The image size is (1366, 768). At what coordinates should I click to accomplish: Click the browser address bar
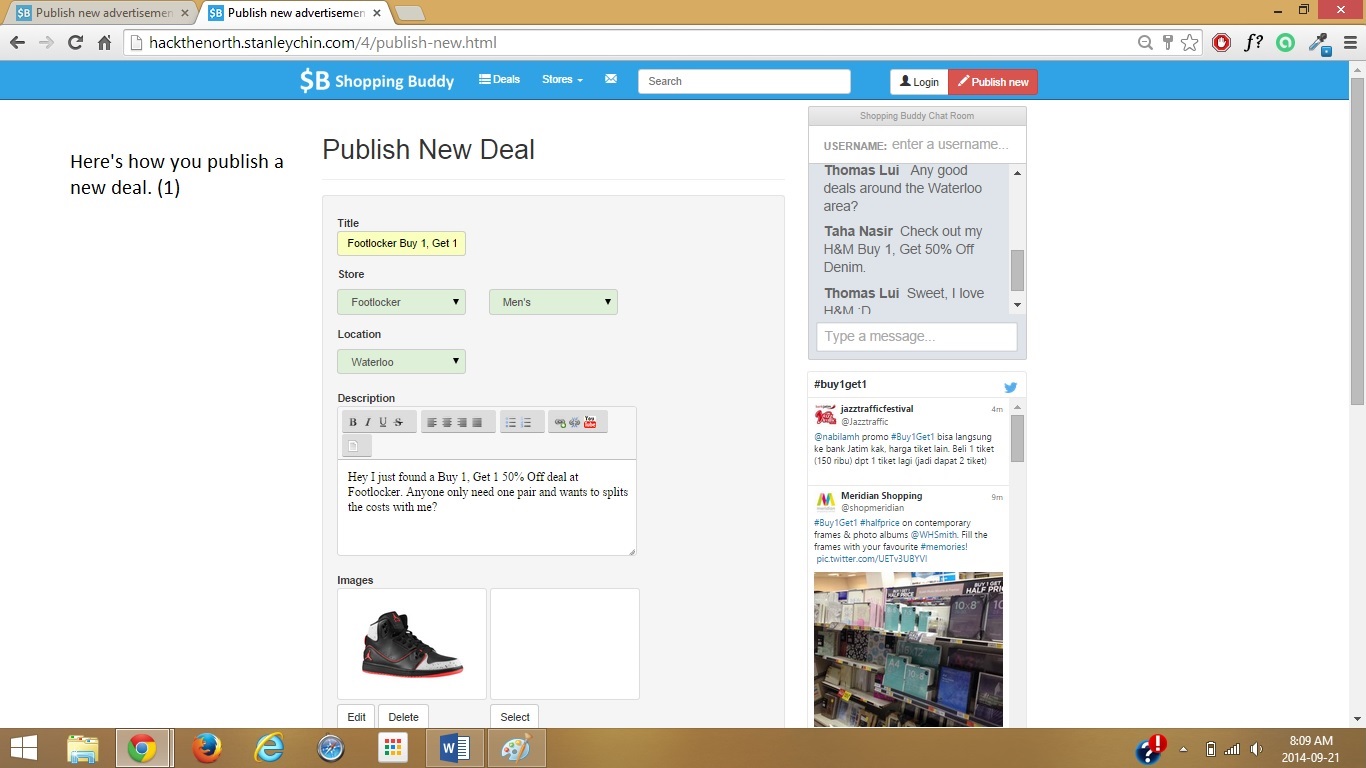(640, 42)
